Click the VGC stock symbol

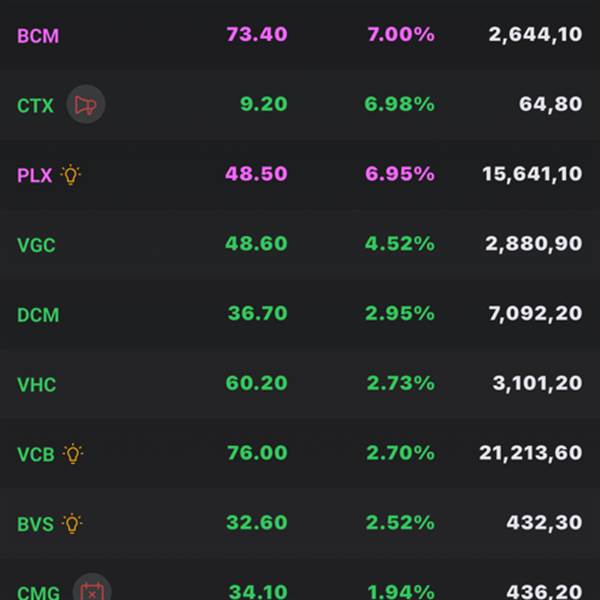coord(38,245)
